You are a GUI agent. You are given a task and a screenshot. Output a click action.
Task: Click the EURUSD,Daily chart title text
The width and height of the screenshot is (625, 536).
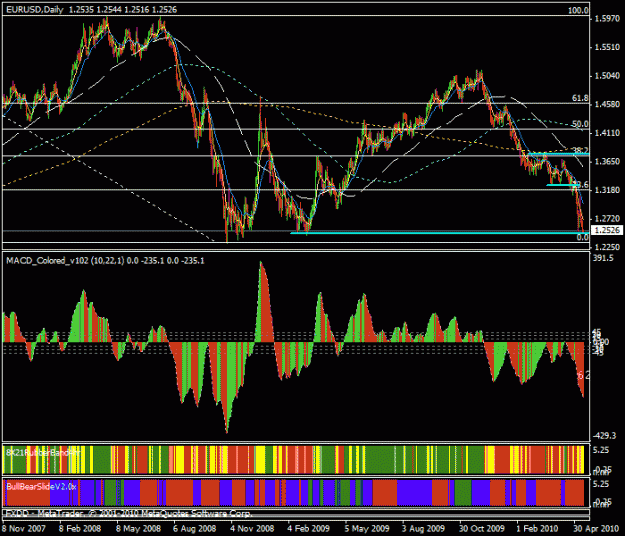click(x=35, y=10)
